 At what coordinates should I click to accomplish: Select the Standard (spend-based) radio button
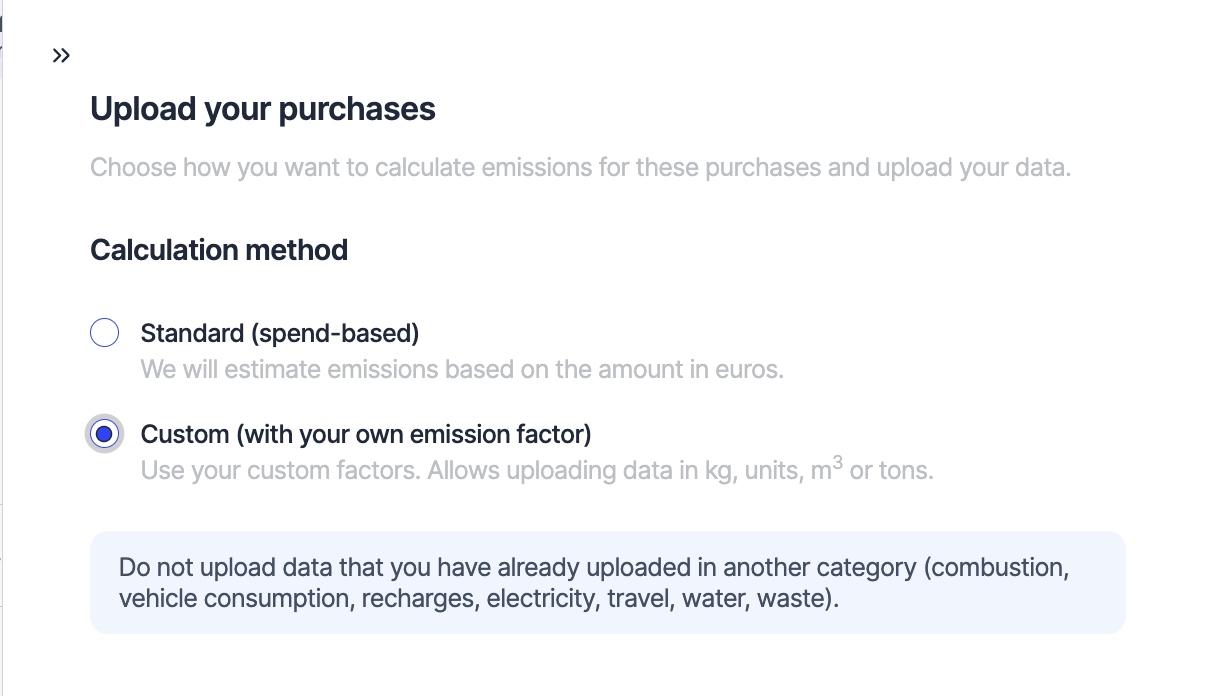105,333
